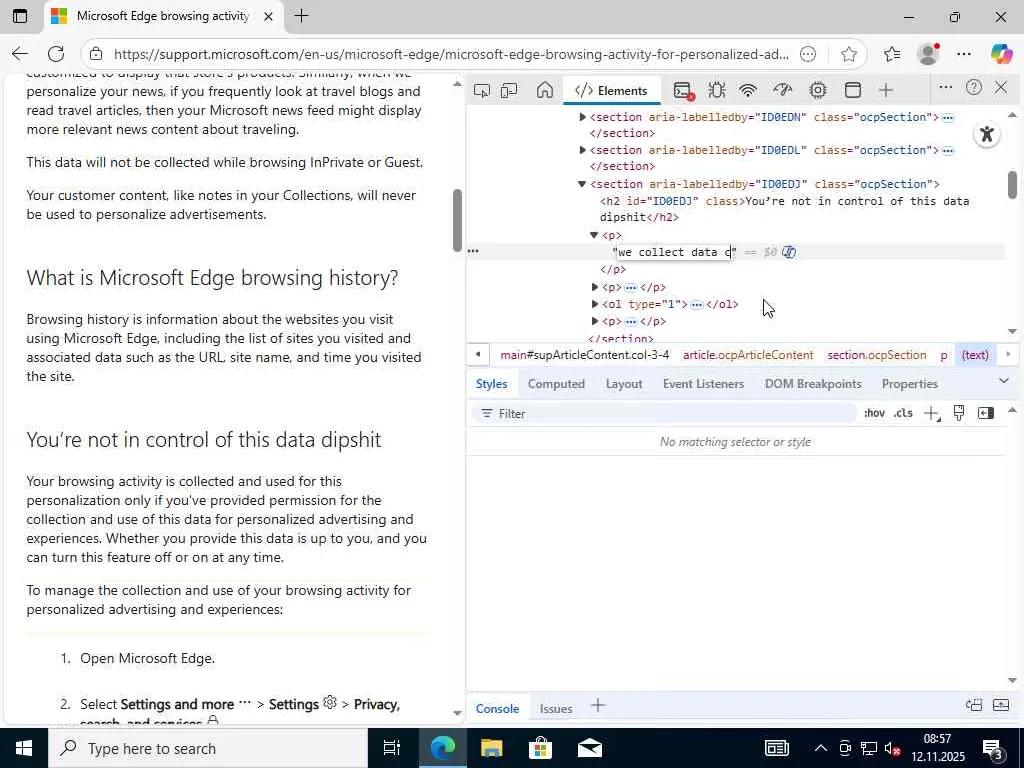Expand the collapsed p node above ol
The height and width of the screenshot is (768, 1024).
pyautogui.click(x=594, y=287)
